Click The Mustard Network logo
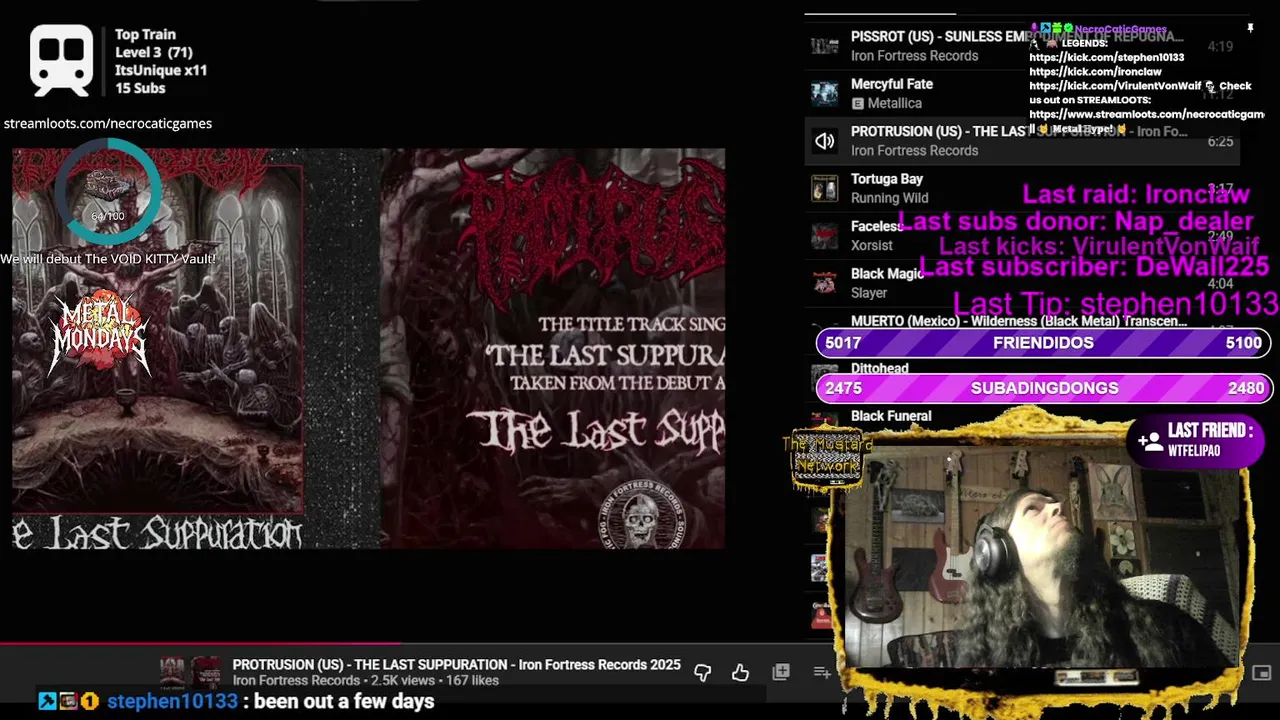The image size is (1280, 720). (826, 458)
